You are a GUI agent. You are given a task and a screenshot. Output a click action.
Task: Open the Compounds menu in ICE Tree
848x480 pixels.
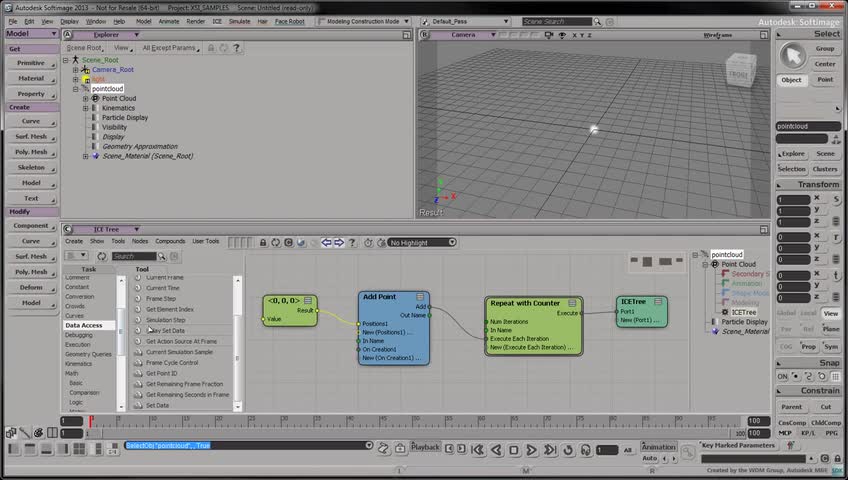169,241
